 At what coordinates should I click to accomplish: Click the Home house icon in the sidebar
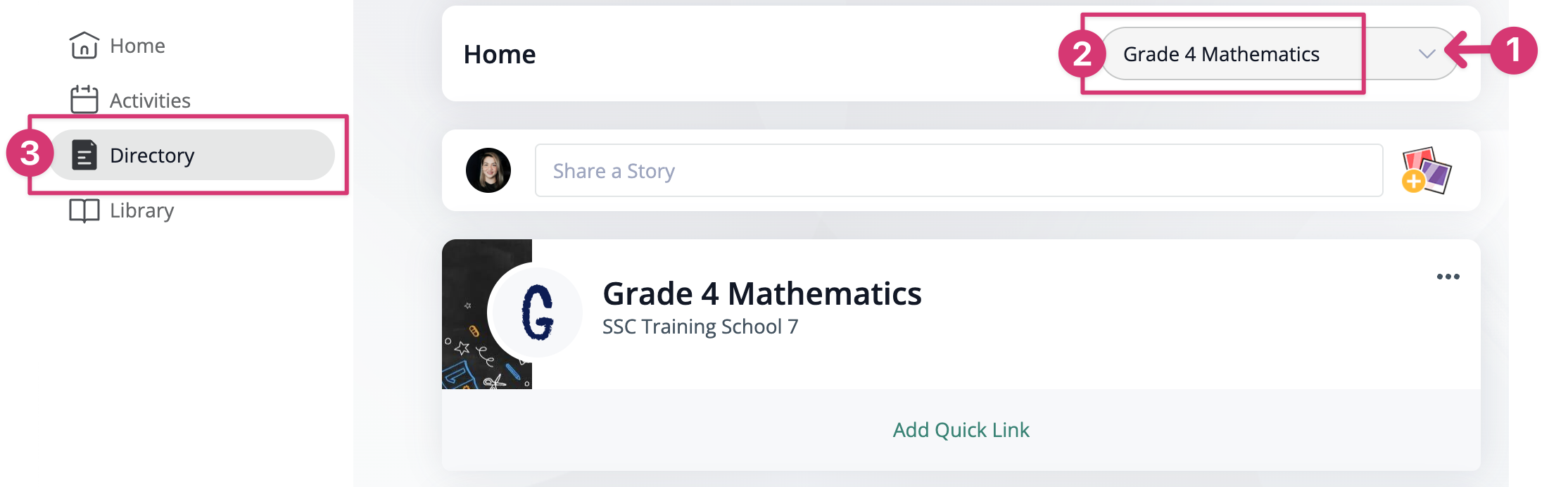(84, 46)
